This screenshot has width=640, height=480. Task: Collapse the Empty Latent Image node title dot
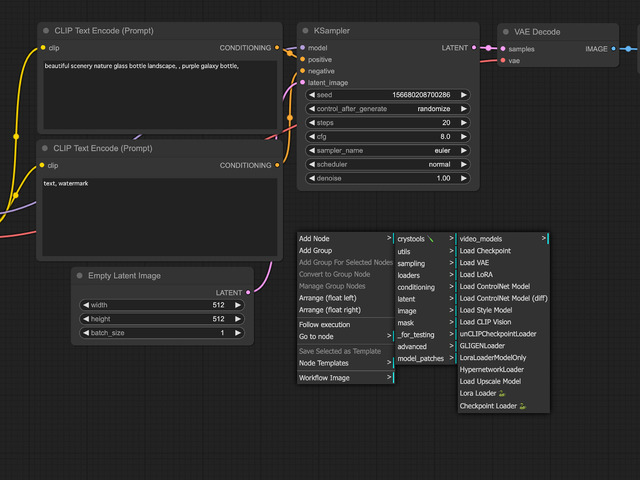point(80,276)
